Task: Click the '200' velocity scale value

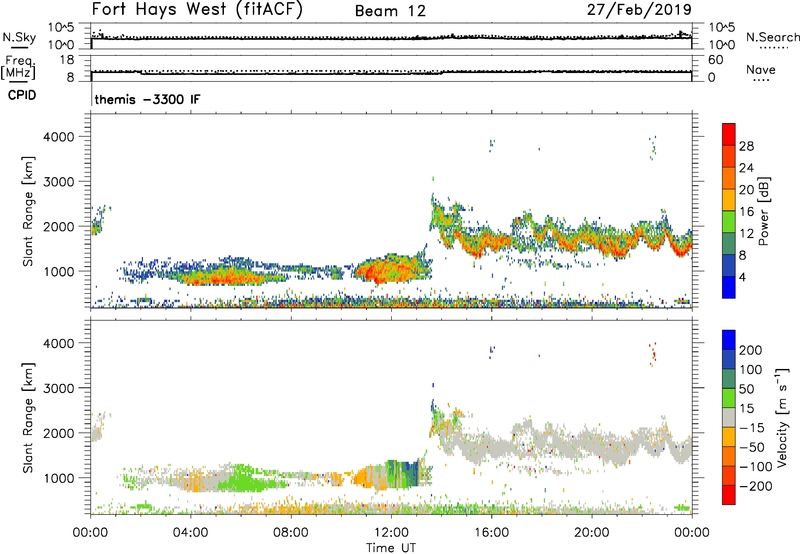Action: point(751,350)
